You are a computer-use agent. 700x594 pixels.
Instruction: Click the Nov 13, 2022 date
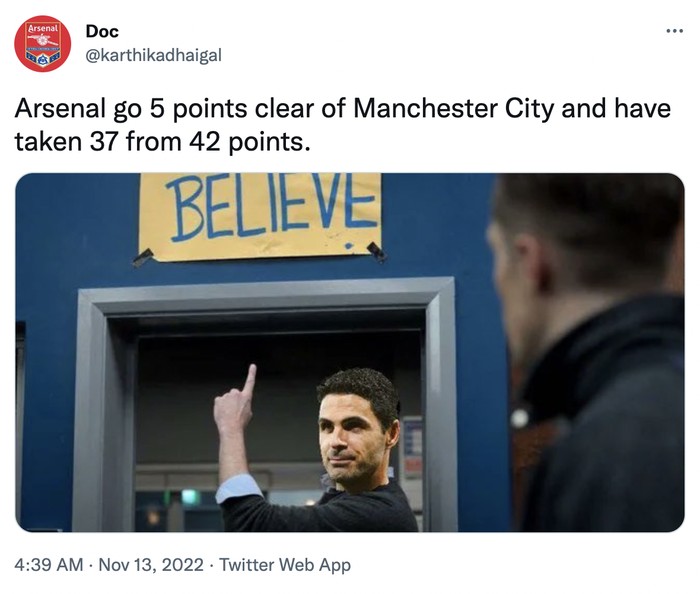[151, 565]
